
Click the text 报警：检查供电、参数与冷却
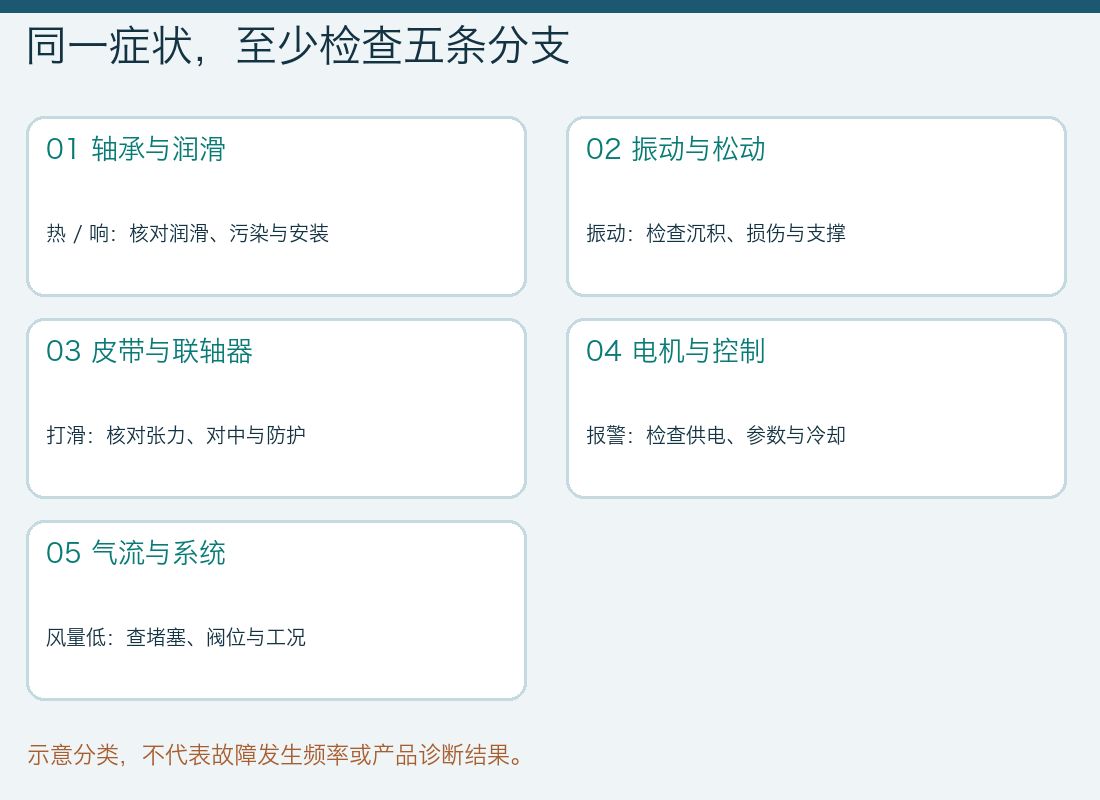(716, 436)
